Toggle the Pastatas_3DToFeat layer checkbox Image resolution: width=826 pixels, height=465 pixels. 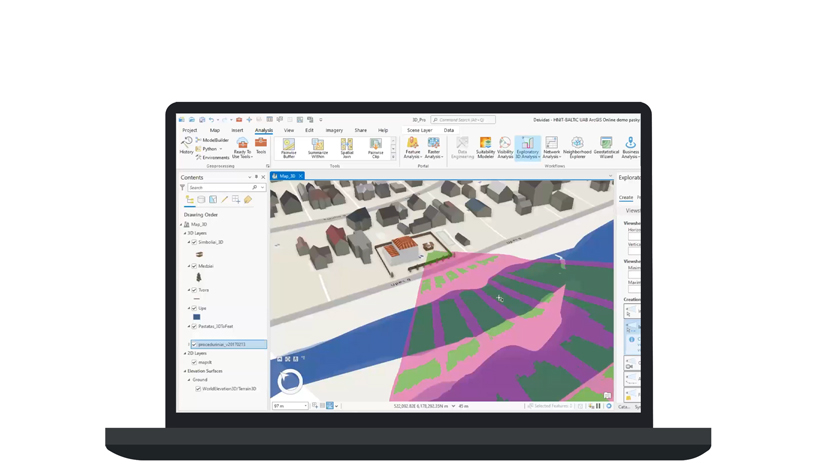click(x=194, y=327)
